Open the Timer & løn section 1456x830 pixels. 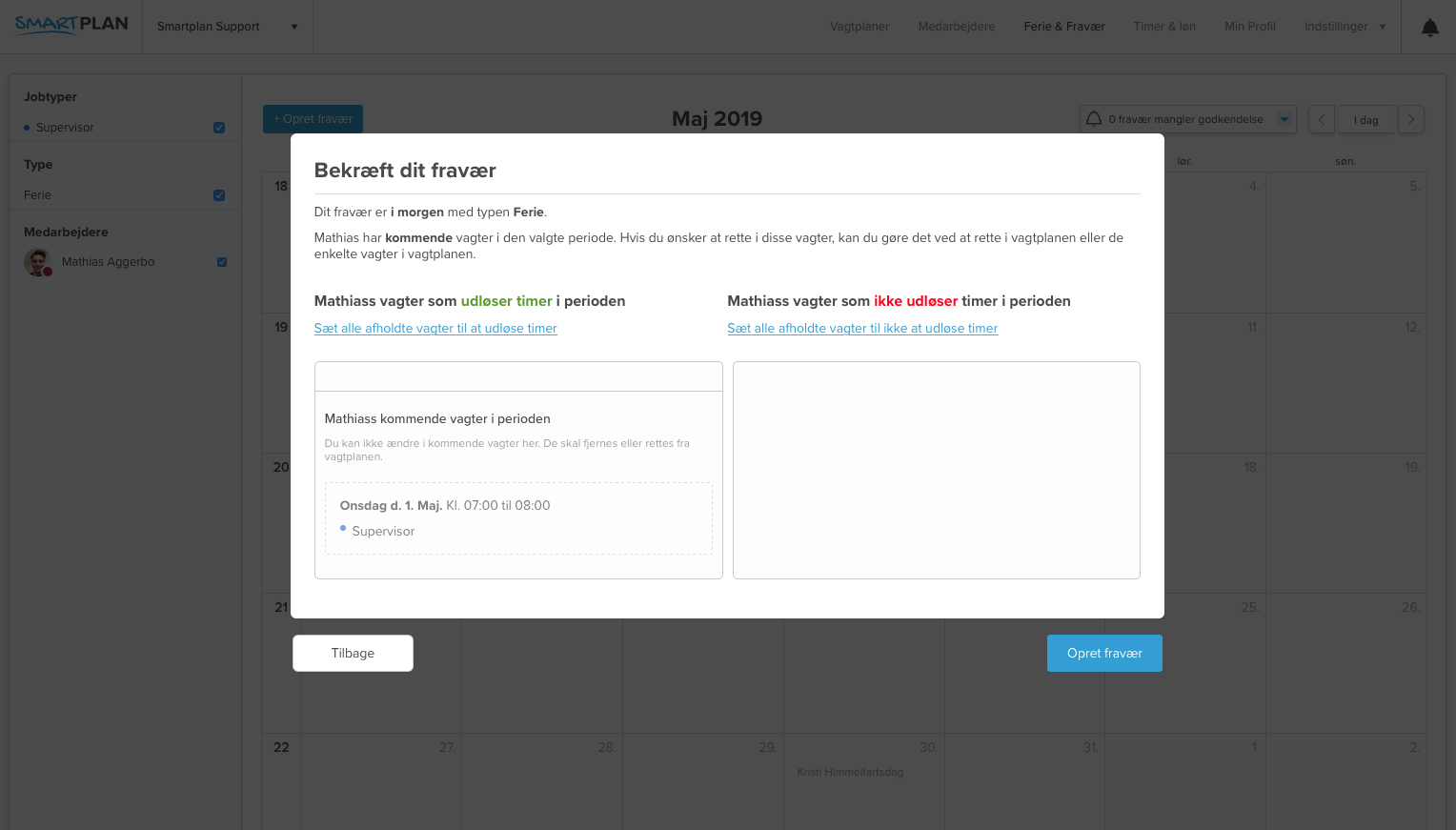point(1163,27)
